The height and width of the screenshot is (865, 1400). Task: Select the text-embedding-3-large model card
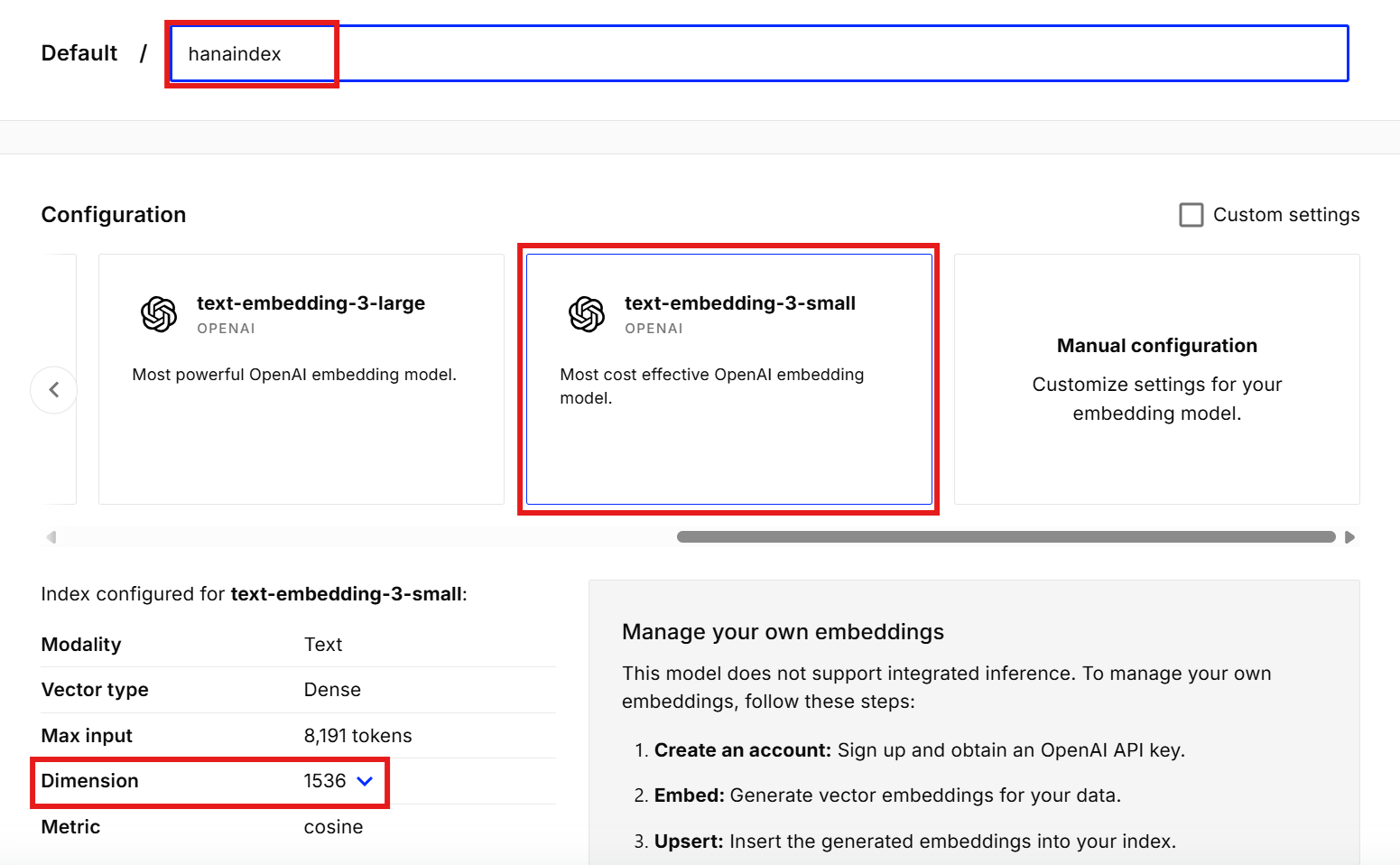(x=301, y=379)
